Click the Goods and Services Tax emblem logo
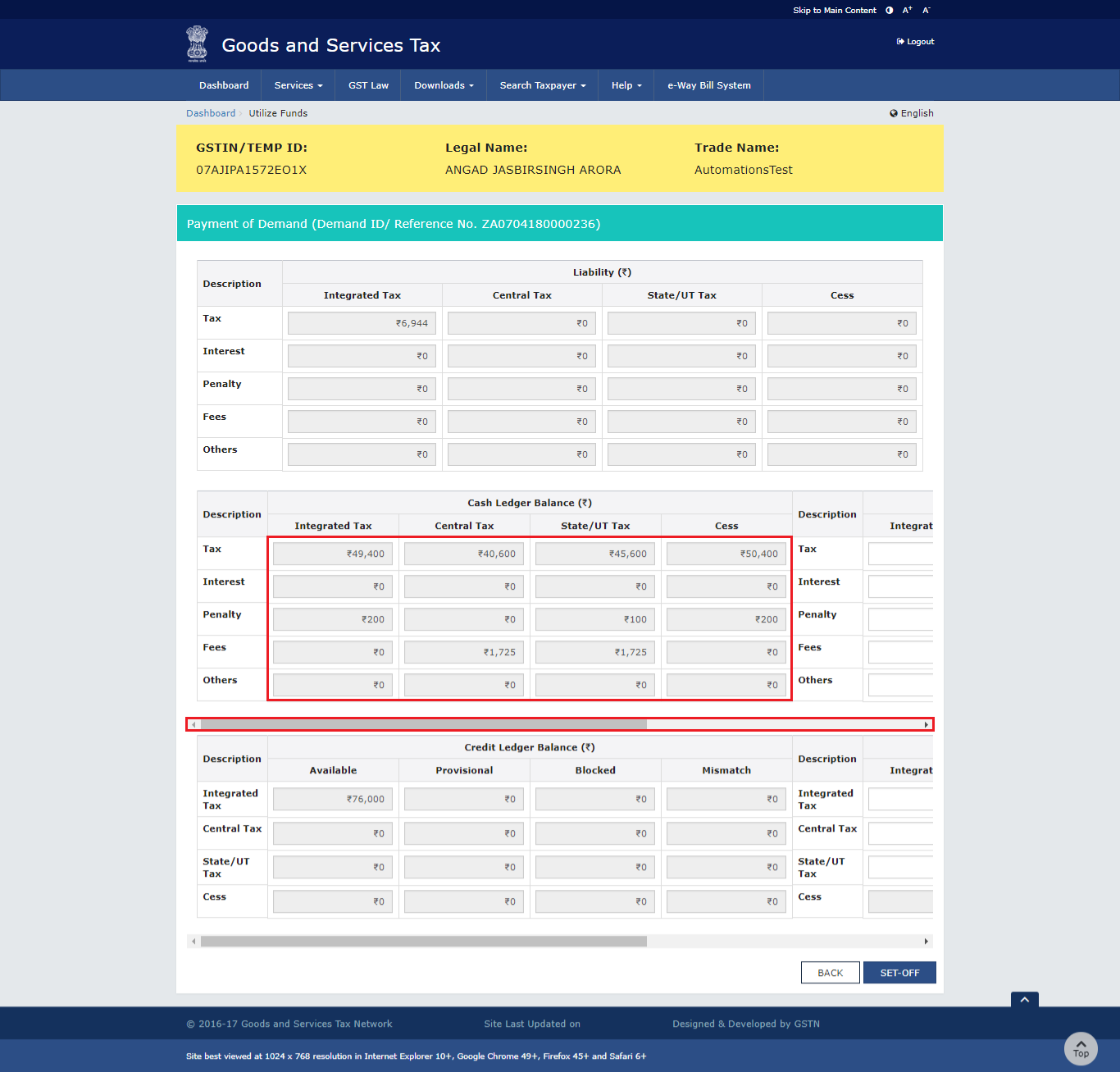1120x1072 pixels. click(x=197, y=43)
